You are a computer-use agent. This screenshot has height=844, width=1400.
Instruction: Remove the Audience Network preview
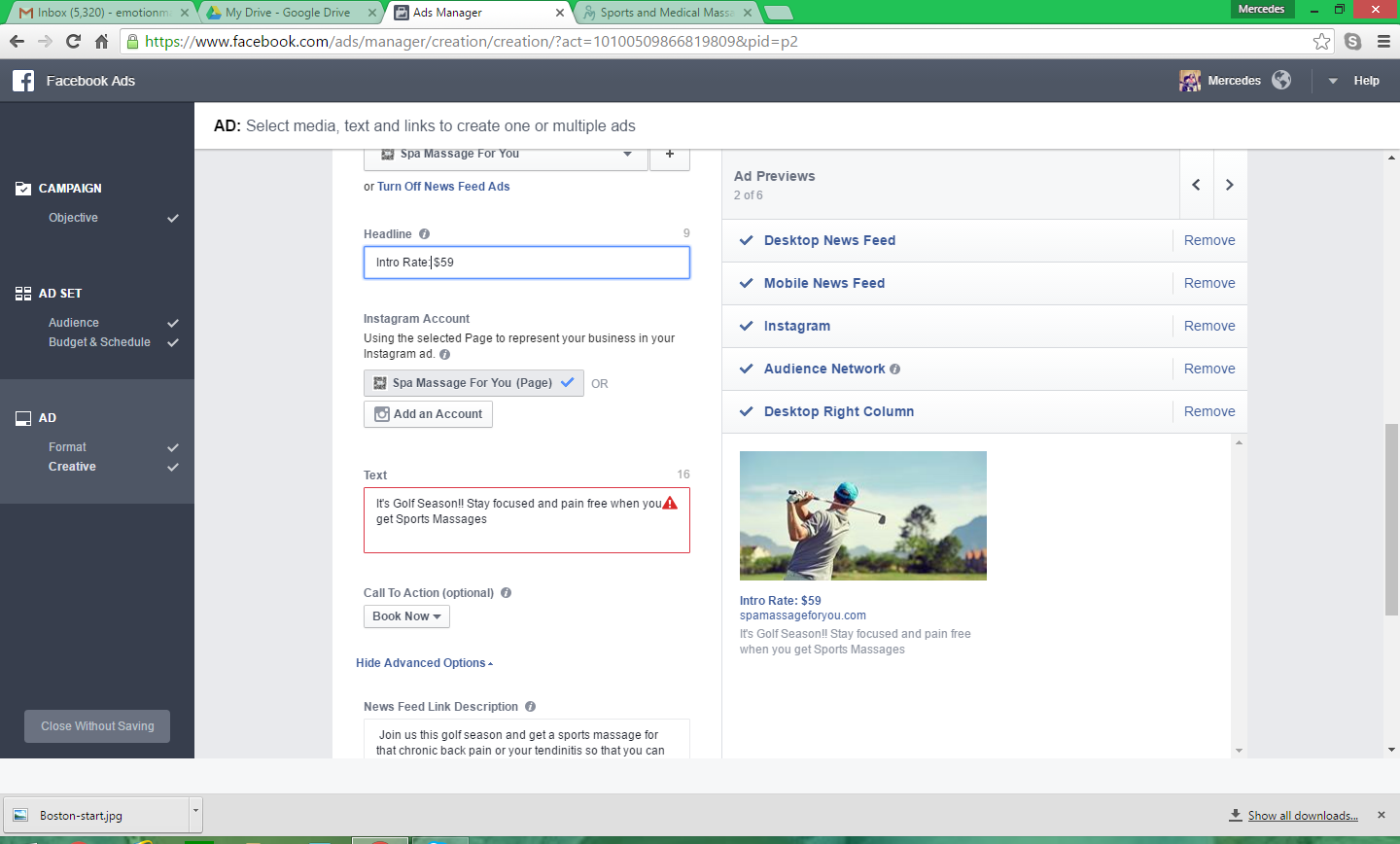coord(1209,369)
